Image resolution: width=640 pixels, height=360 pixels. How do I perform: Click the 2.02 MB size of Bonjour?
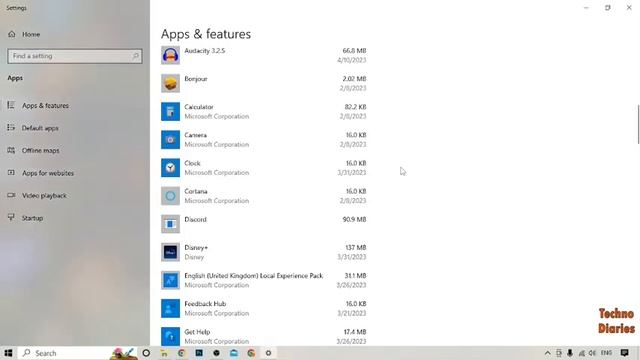point(354,79)
